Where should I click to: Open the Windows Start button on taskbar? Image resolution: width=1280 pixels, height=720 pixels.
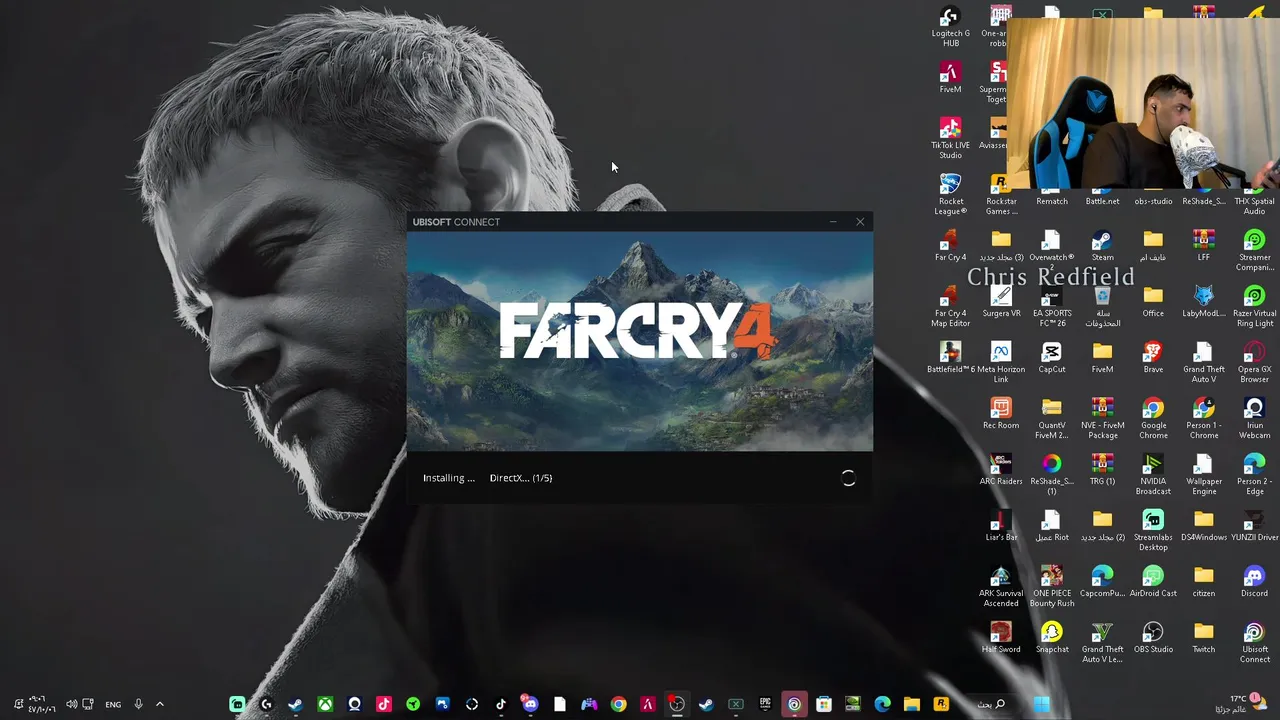1041,704
